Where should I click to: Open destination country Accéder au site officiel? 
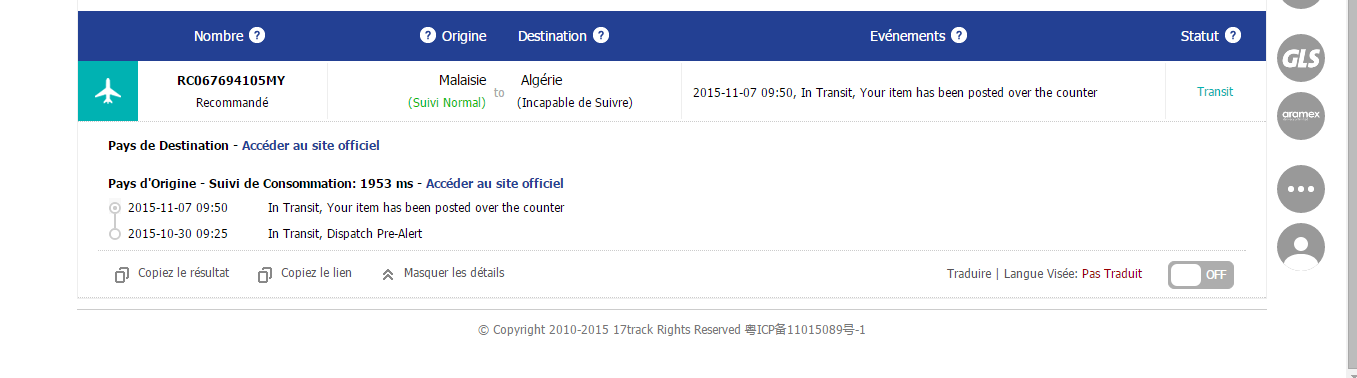click(311, 146)
